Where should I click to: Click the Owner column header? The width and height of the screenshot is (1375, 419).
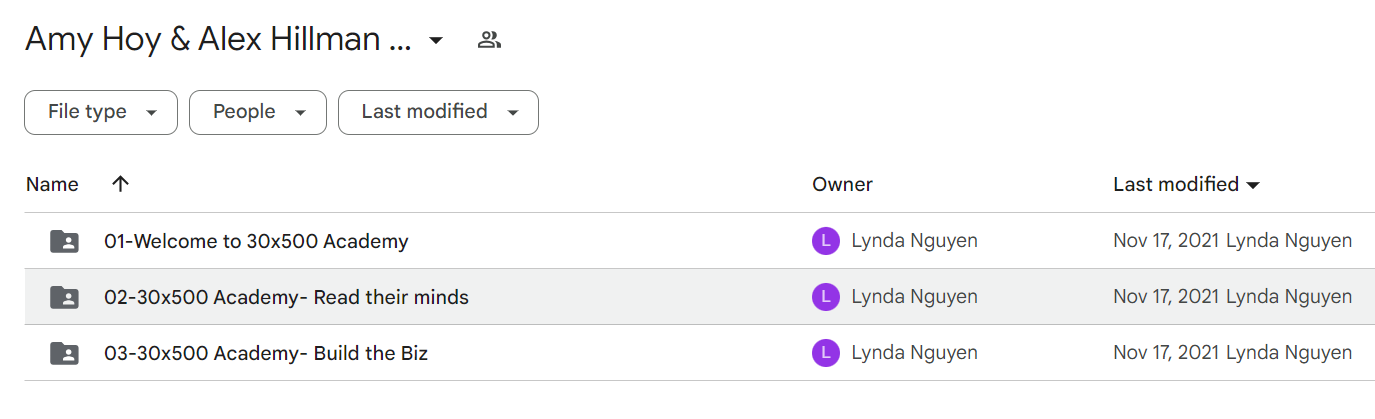coord(842,184)
